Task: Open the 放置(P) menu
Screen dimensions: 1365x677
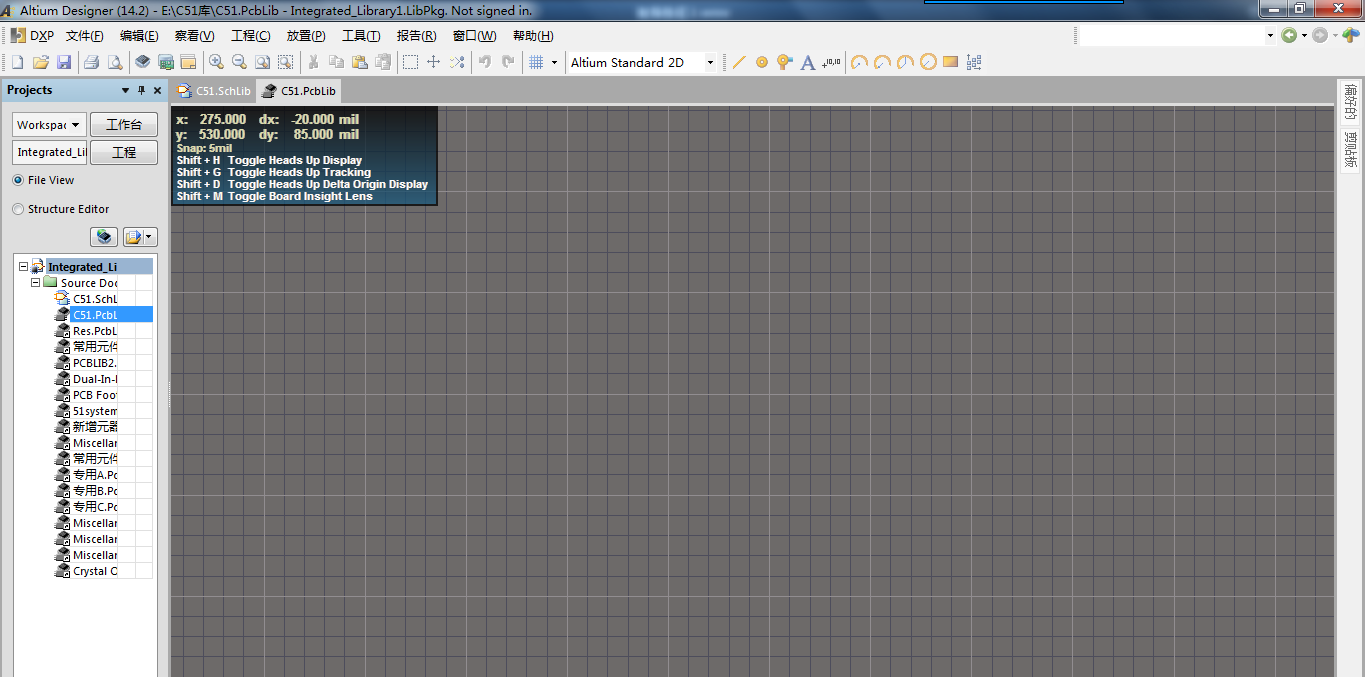Action: click(306, 35)
